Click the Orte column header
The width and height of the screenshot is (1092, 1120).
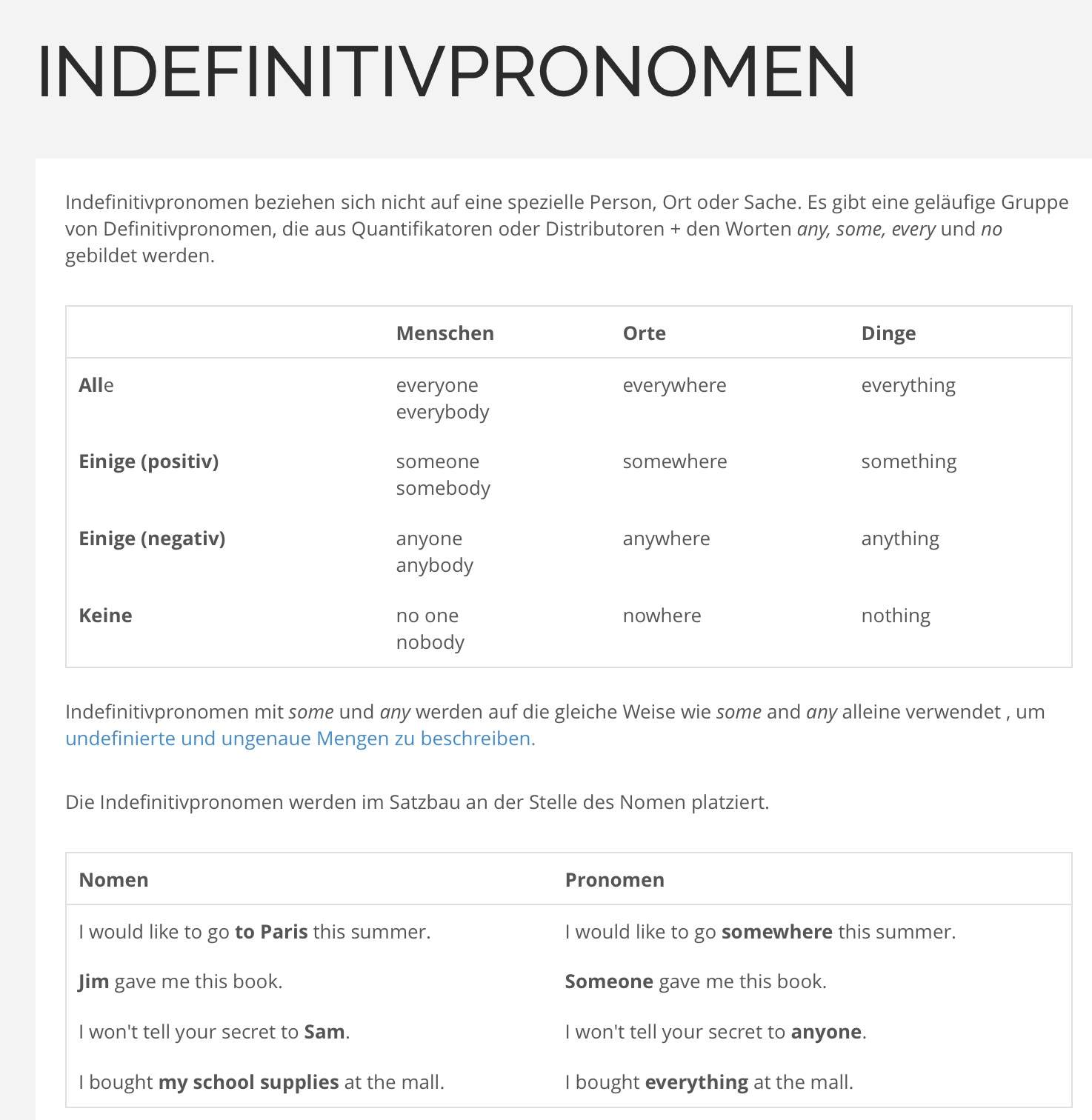pyautogui.click(x=644, y=333)
